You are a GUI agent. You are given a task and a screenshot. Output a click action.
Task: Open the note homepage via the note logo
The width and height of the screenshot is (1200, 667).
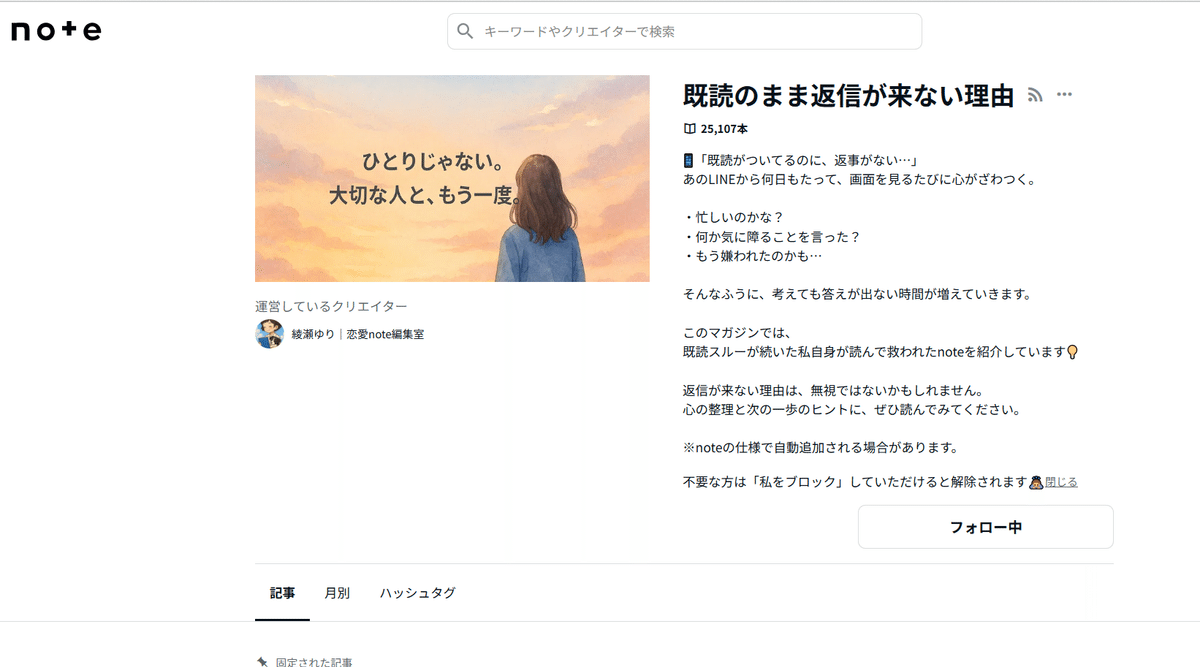pyautogui.click(x=57, y=31)
